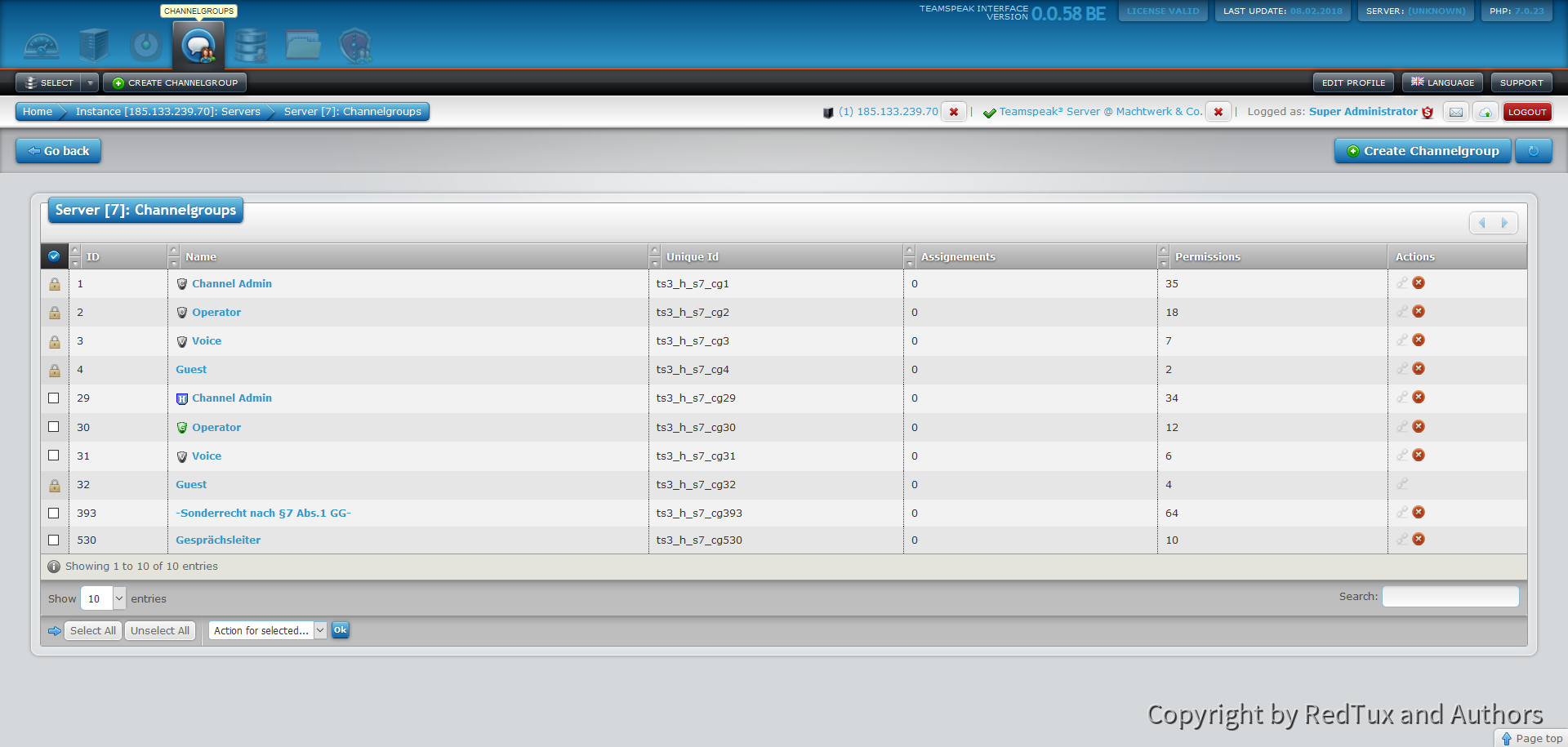Click the Go back button
Image resolution: width=1568 pixels, height=747 pixels.
click(x=58, y=151)
